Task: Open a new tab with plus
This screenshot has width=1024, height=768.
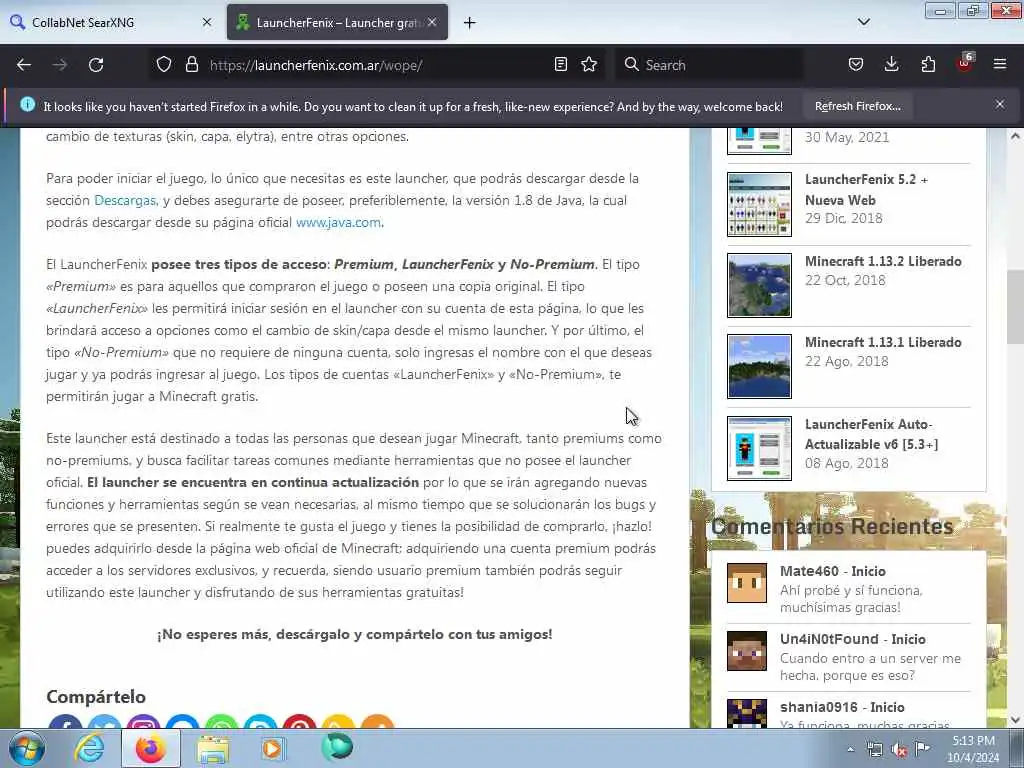Action: pyautogui.click(x=470, y=23)
